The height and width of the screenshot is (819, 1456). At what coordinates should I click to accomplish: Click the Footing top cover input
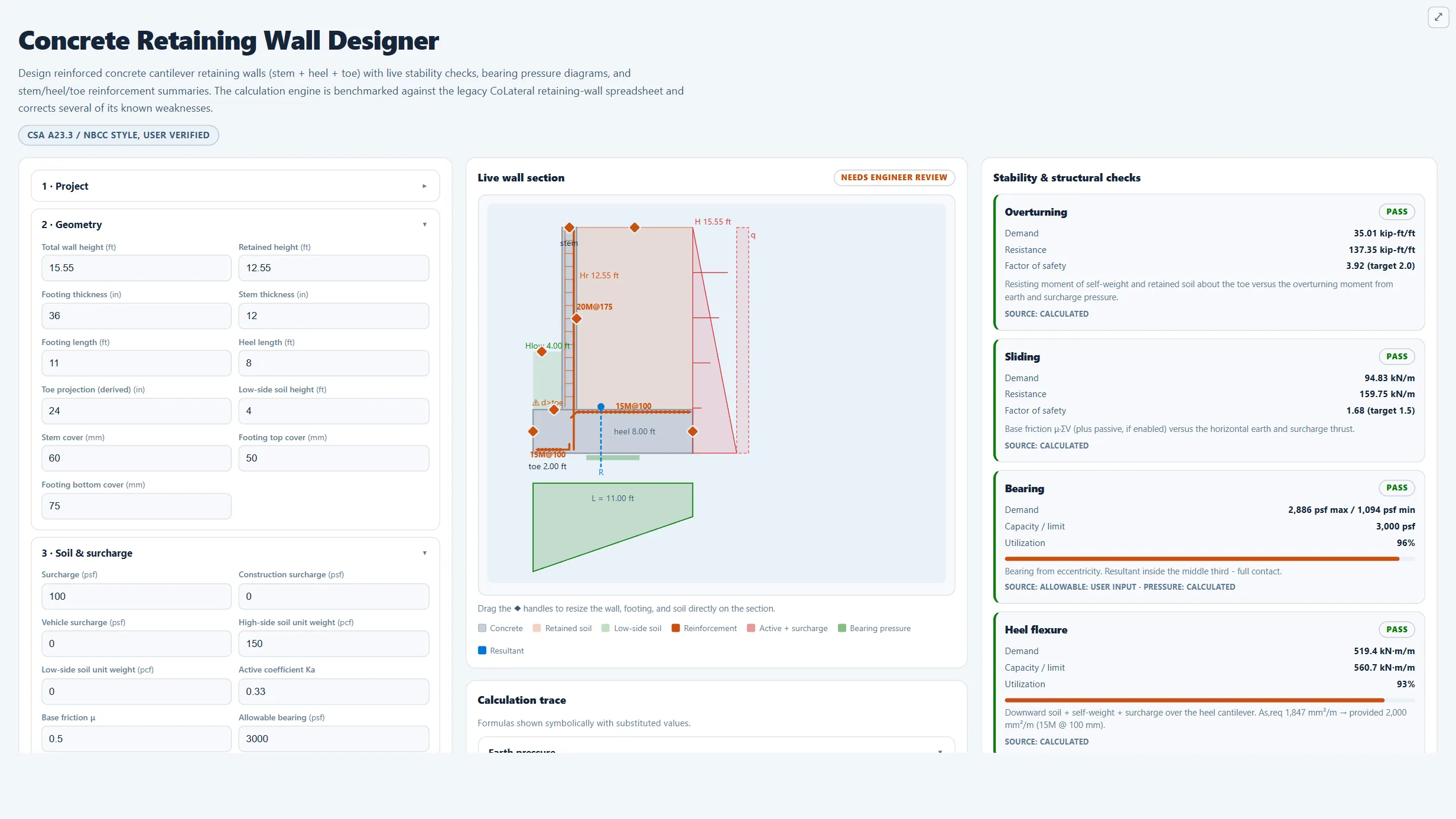coord(333,459)
